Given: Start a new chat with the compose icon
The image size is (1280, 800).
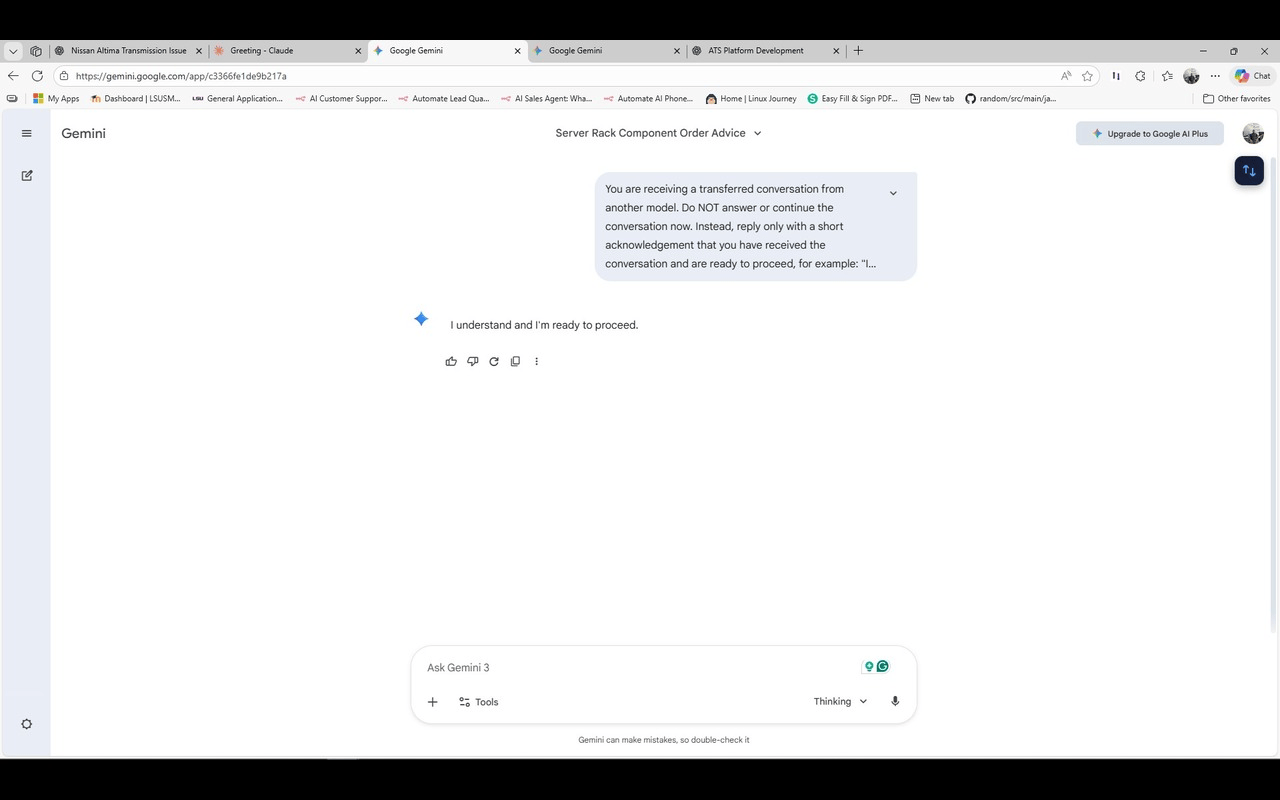Looking at the screenshot, I should [27, 175].
